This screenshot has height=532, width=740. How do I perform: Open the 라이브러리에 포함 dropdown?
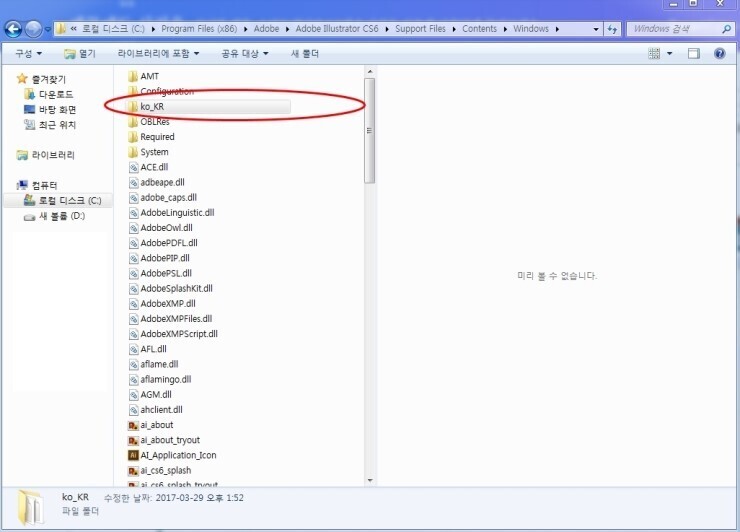158,53
